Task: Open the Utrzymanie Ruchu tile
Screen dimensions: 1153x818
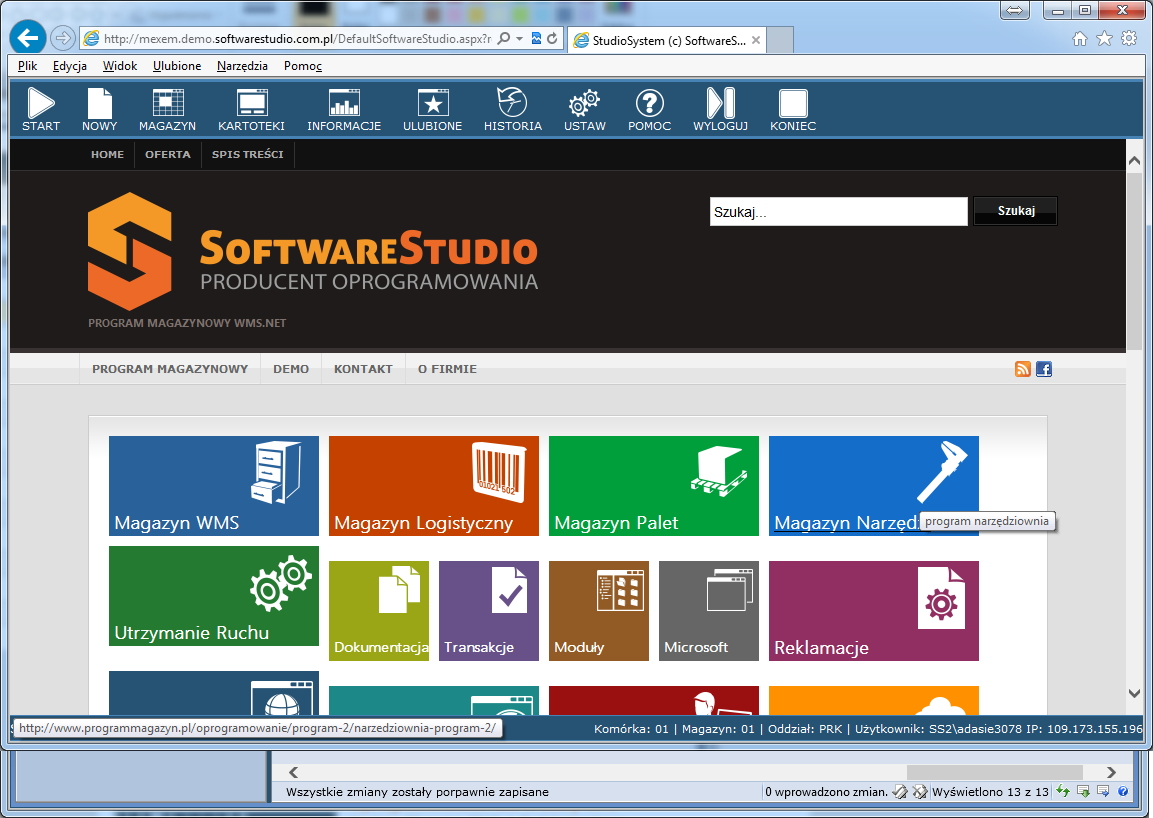Action: [x=214, y=596]
